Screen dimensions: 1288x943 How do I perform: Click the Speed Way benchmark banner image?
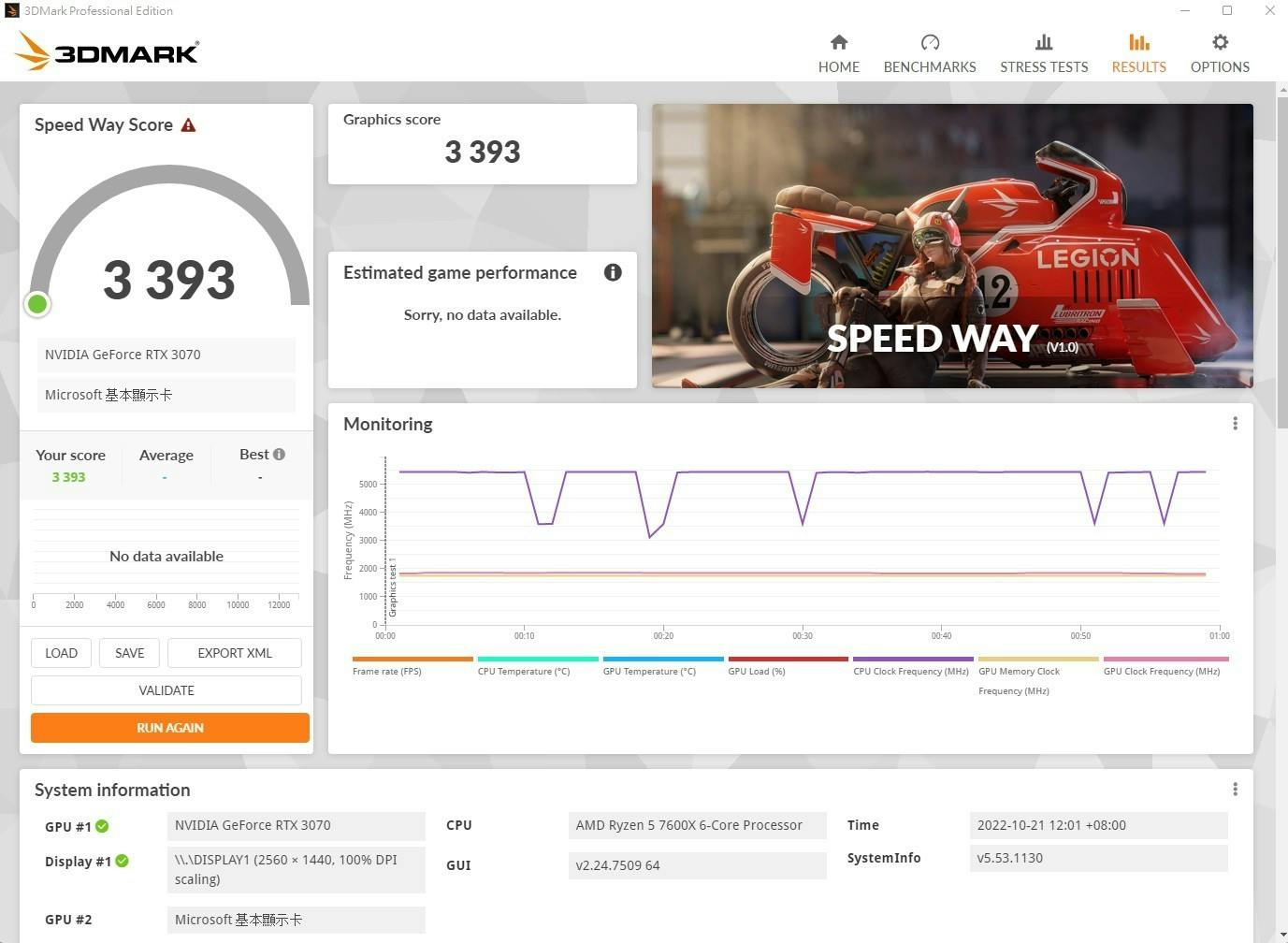[x=952, y=246]
